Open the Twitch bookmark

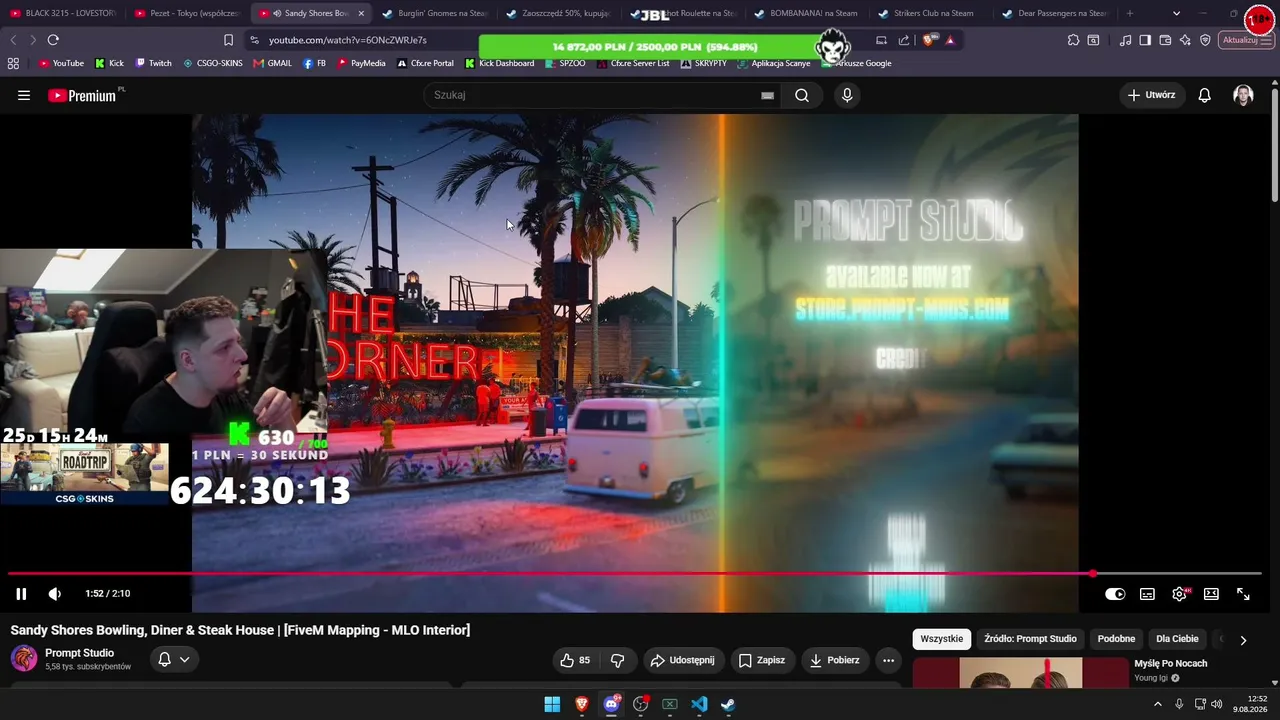tap(153, 63)
